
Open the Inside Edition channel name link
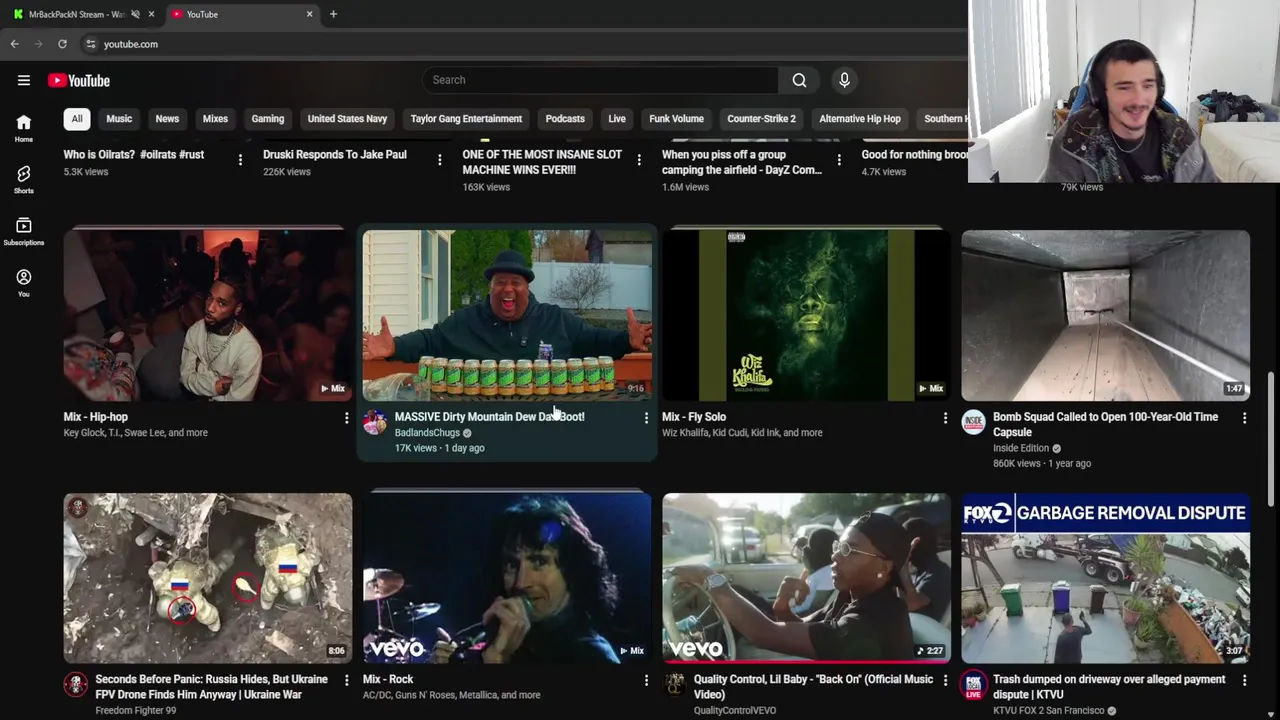[1021, 448]
